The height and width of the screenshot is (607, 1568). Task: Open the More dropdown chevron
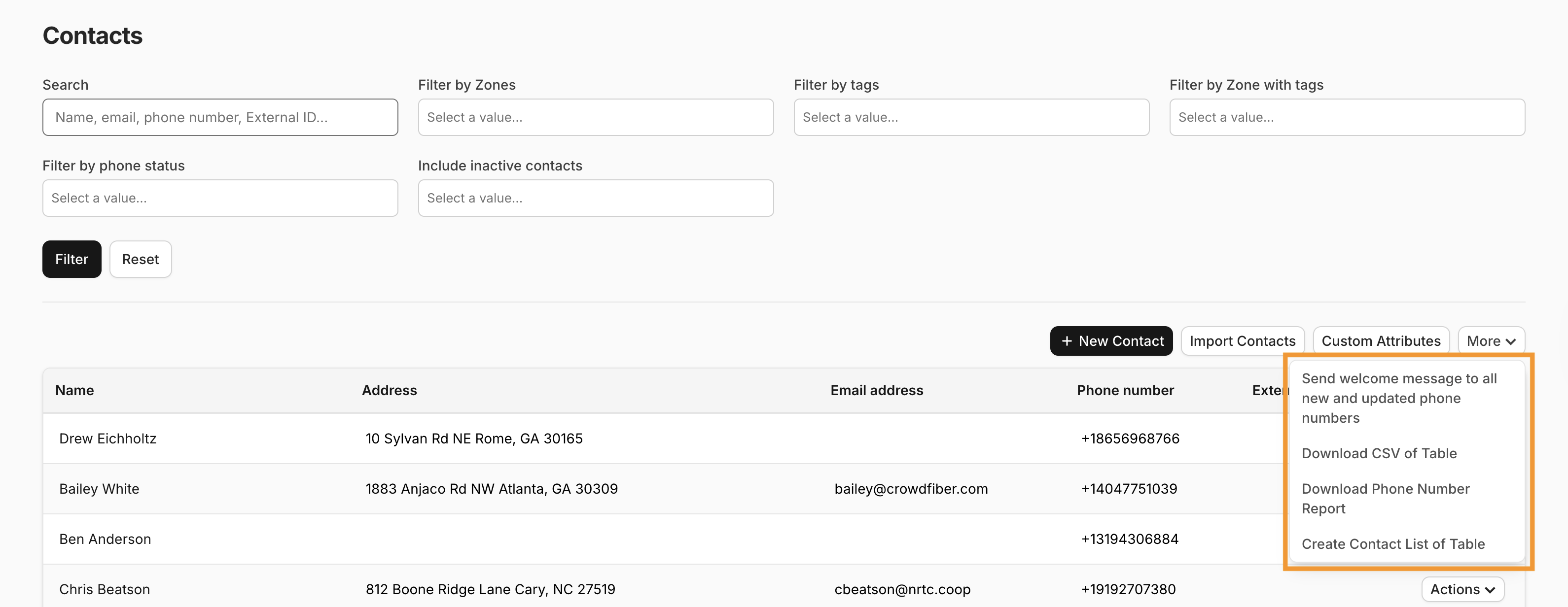coord(1509,340)
